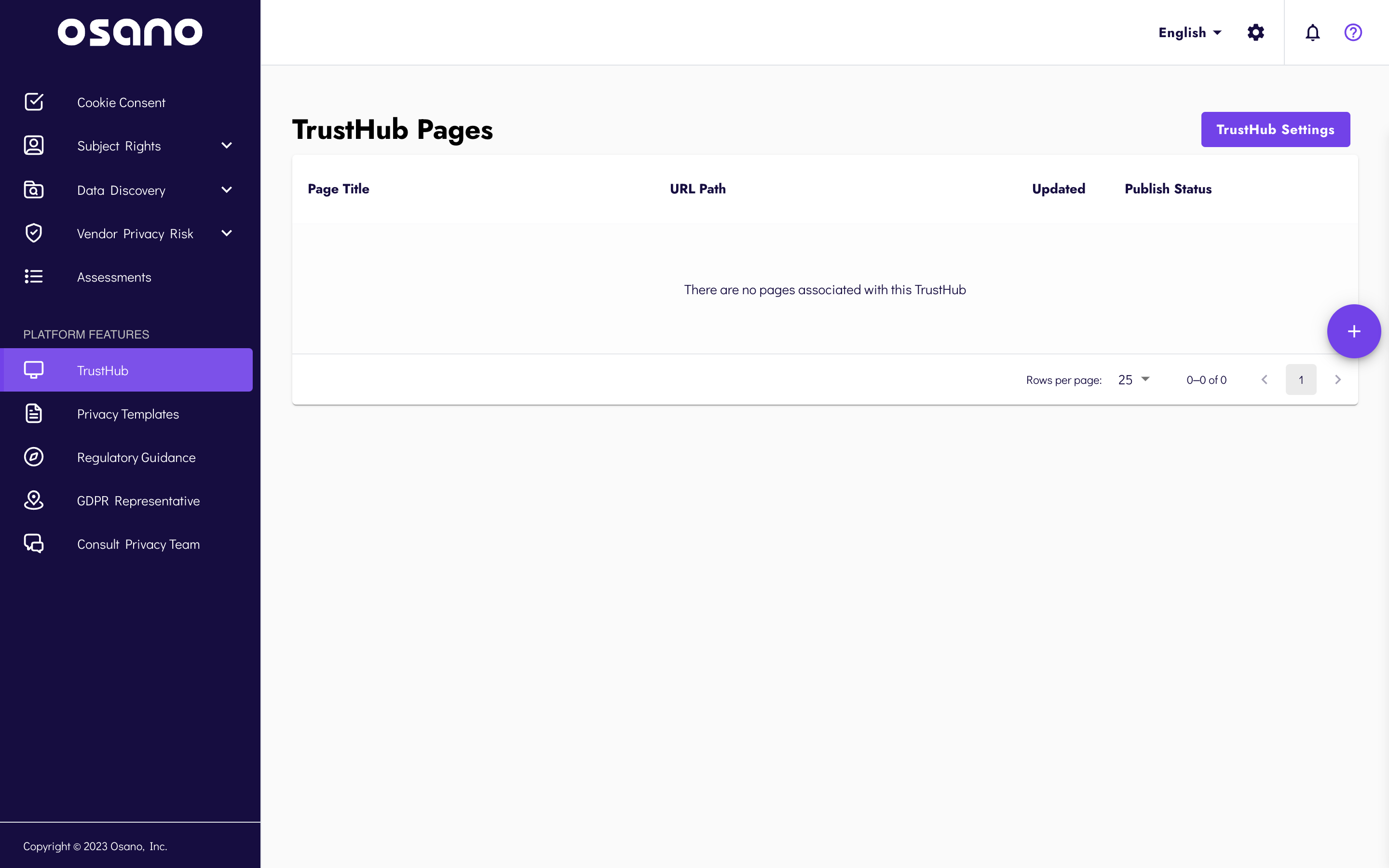
Task: Expand the Data Discovery submenu chevron
Action: tap(227, 190)
